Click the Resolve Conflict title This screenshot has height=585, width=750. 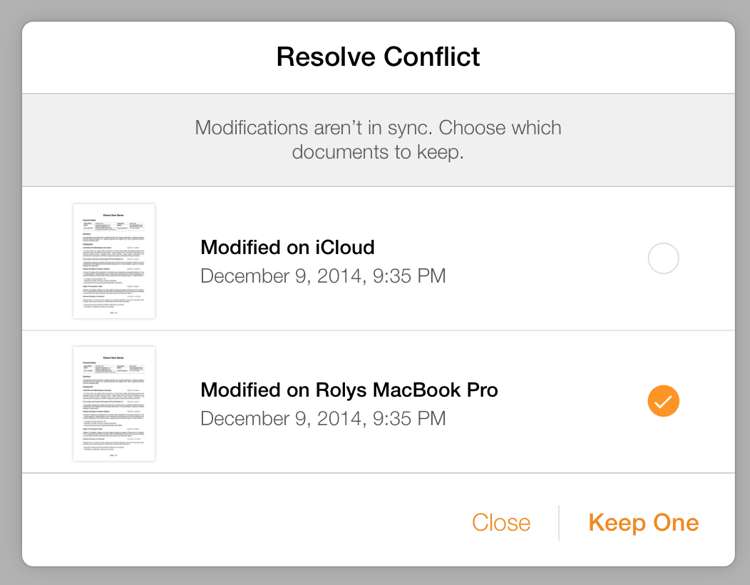tap(378, 57)
